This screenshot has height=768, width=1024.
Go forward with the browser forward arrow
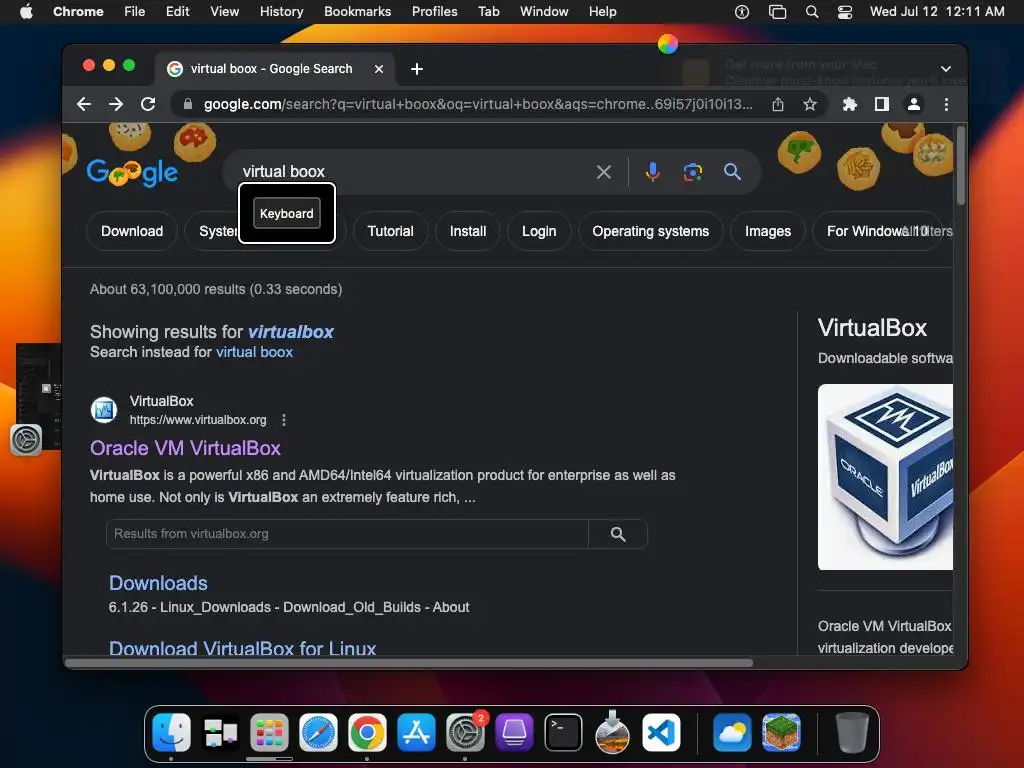click(116, 104)
